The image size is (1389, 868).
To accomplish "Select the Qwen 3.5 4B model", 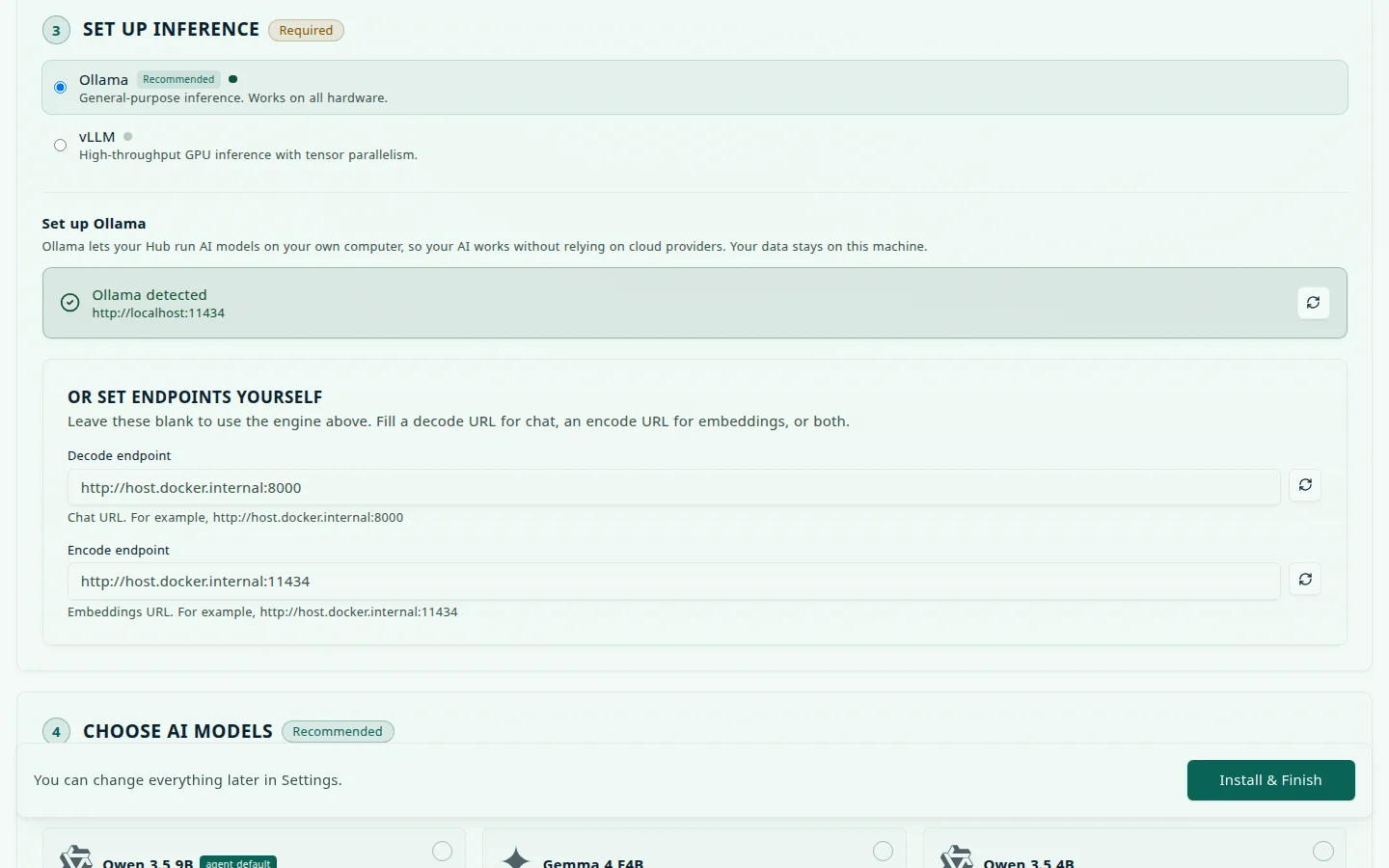I will click(x=1322, y=851).
